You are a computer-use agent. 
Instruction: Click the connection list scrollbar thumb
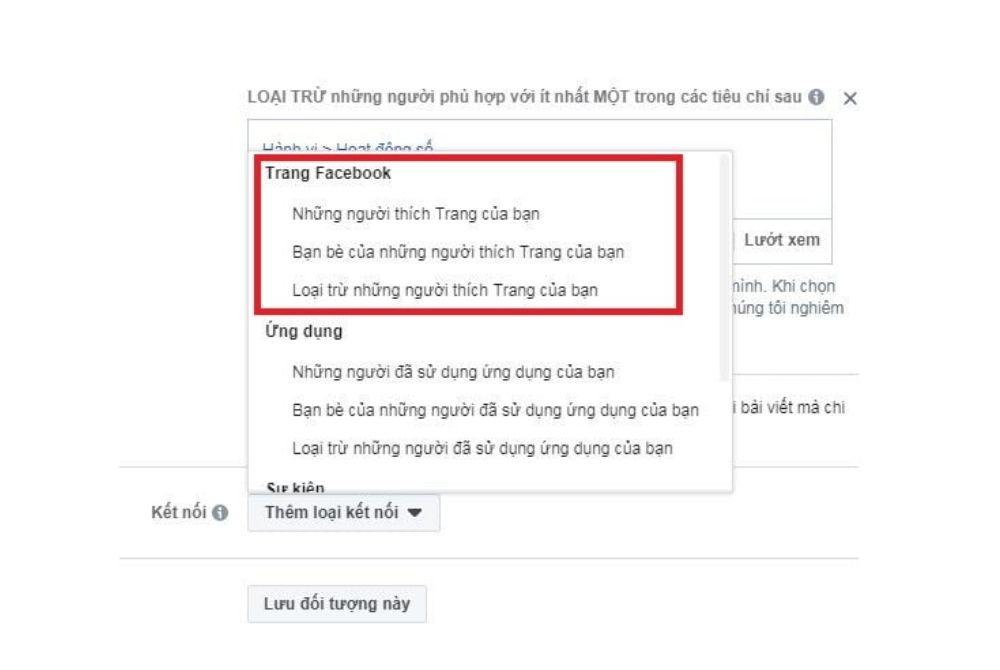724,268
